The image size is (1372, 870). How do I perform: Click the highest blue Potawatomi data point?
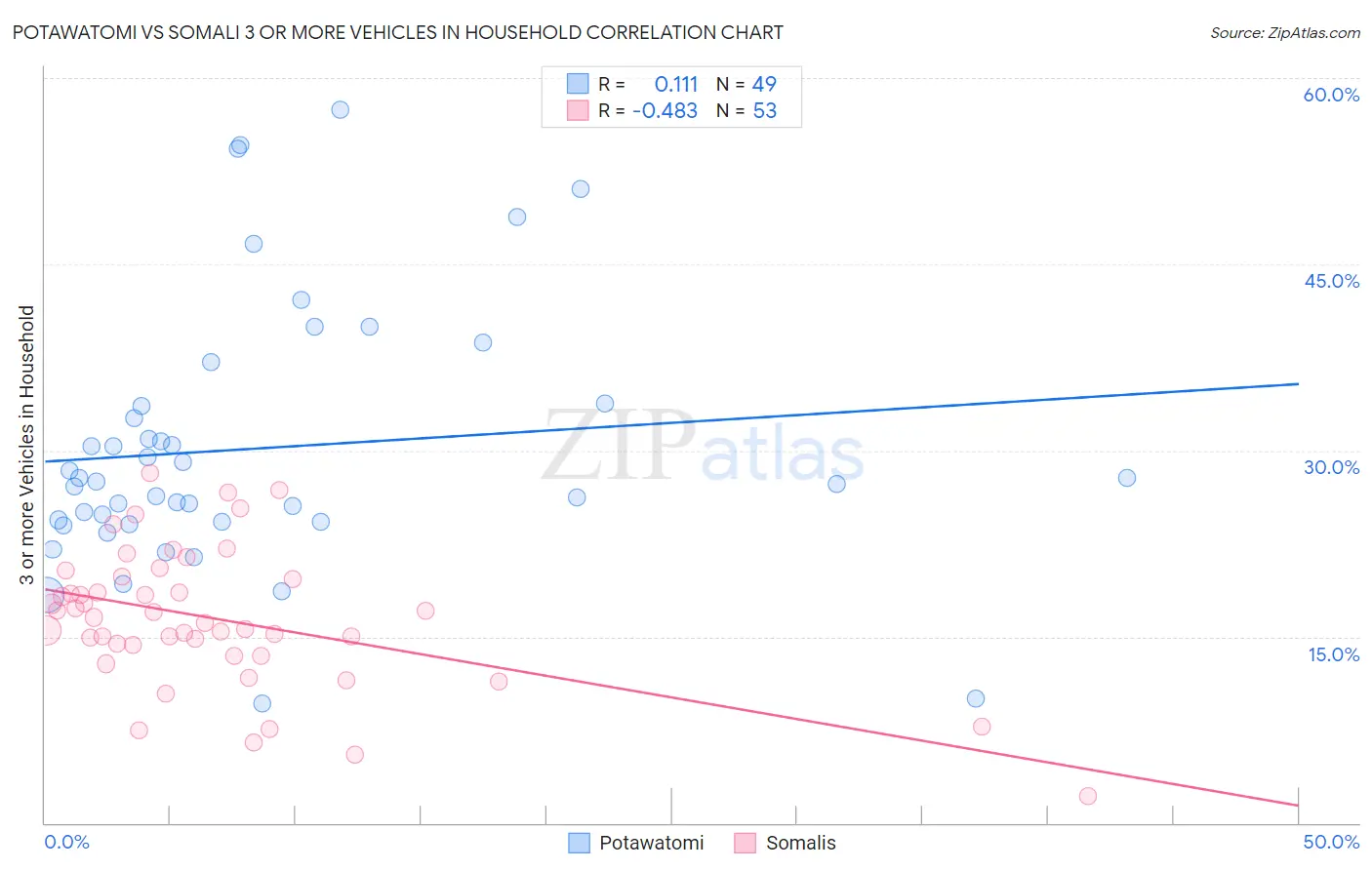click(x=341, y=109)
